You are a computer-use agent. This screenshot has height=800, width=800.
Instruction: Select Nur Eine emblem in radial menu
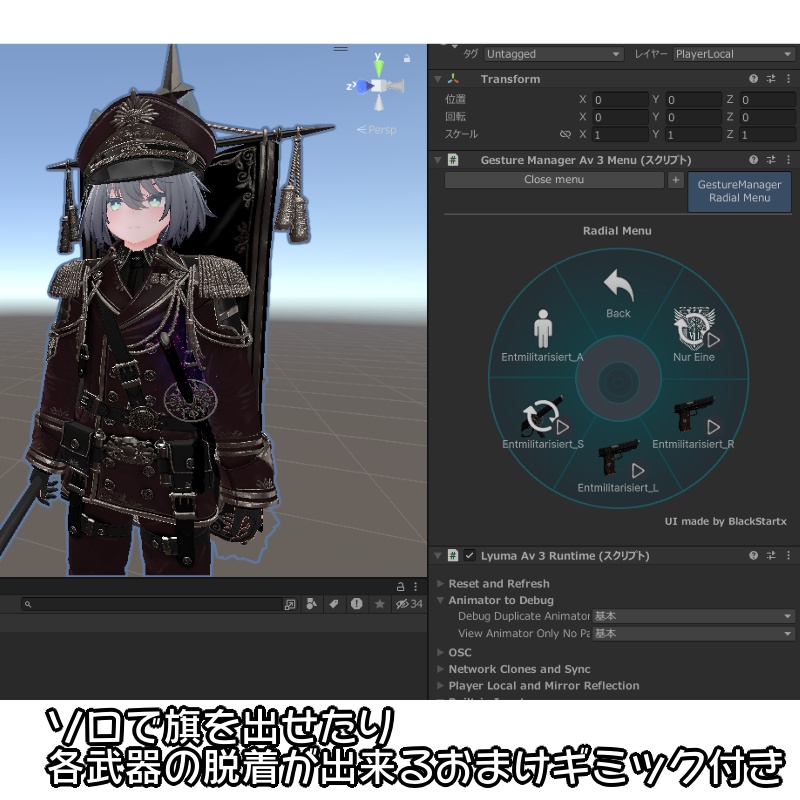pos(694,328)
